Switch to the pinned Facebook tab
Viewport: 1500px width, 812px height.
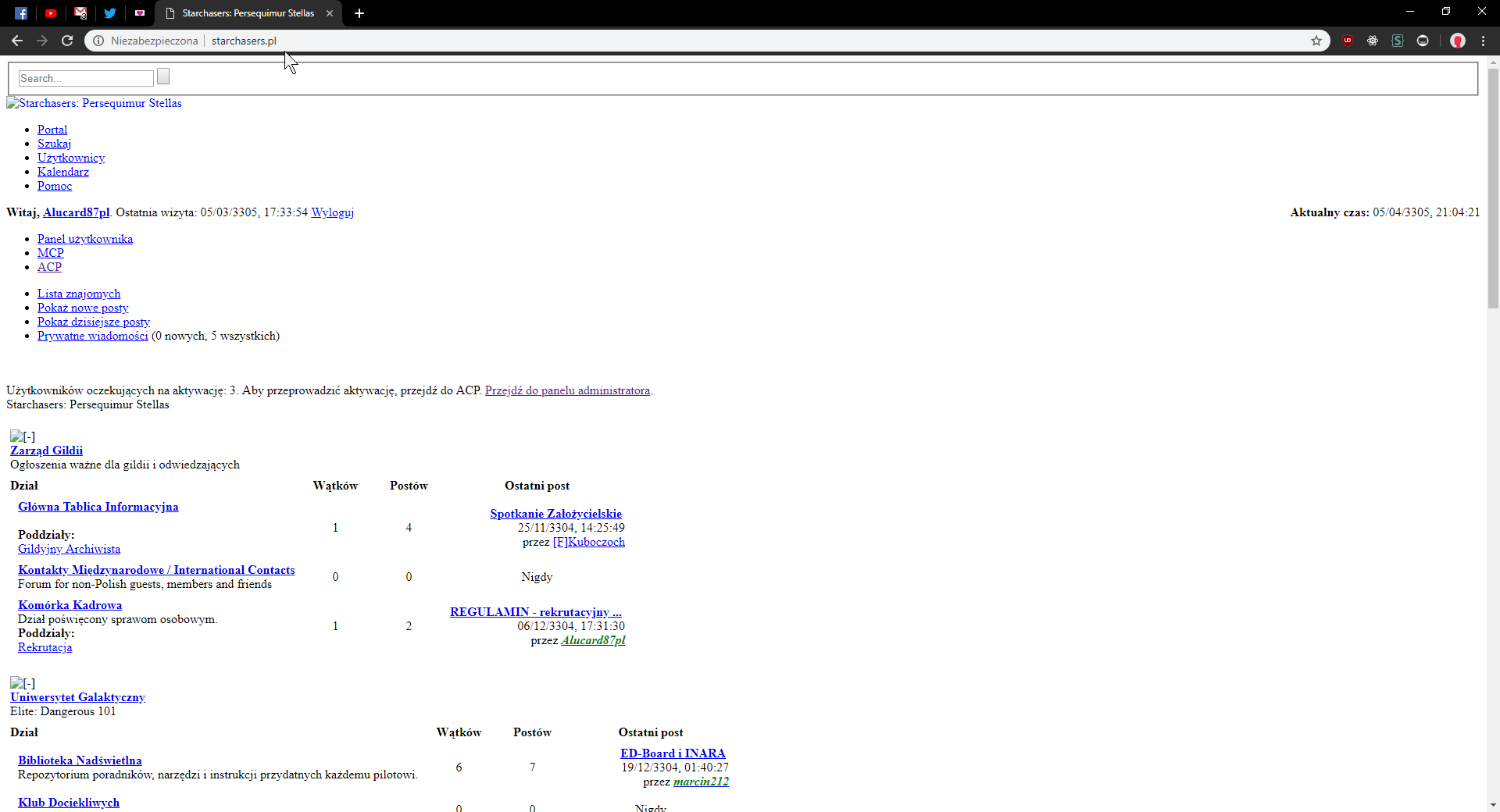tap(21, 13)
